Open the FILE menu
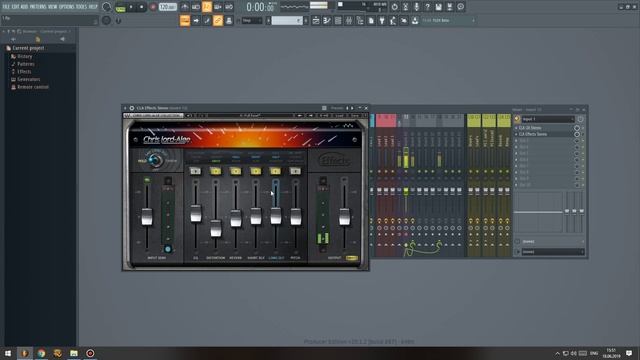The height and width of the screenshot is (360, 640). [x=6, y=7]
